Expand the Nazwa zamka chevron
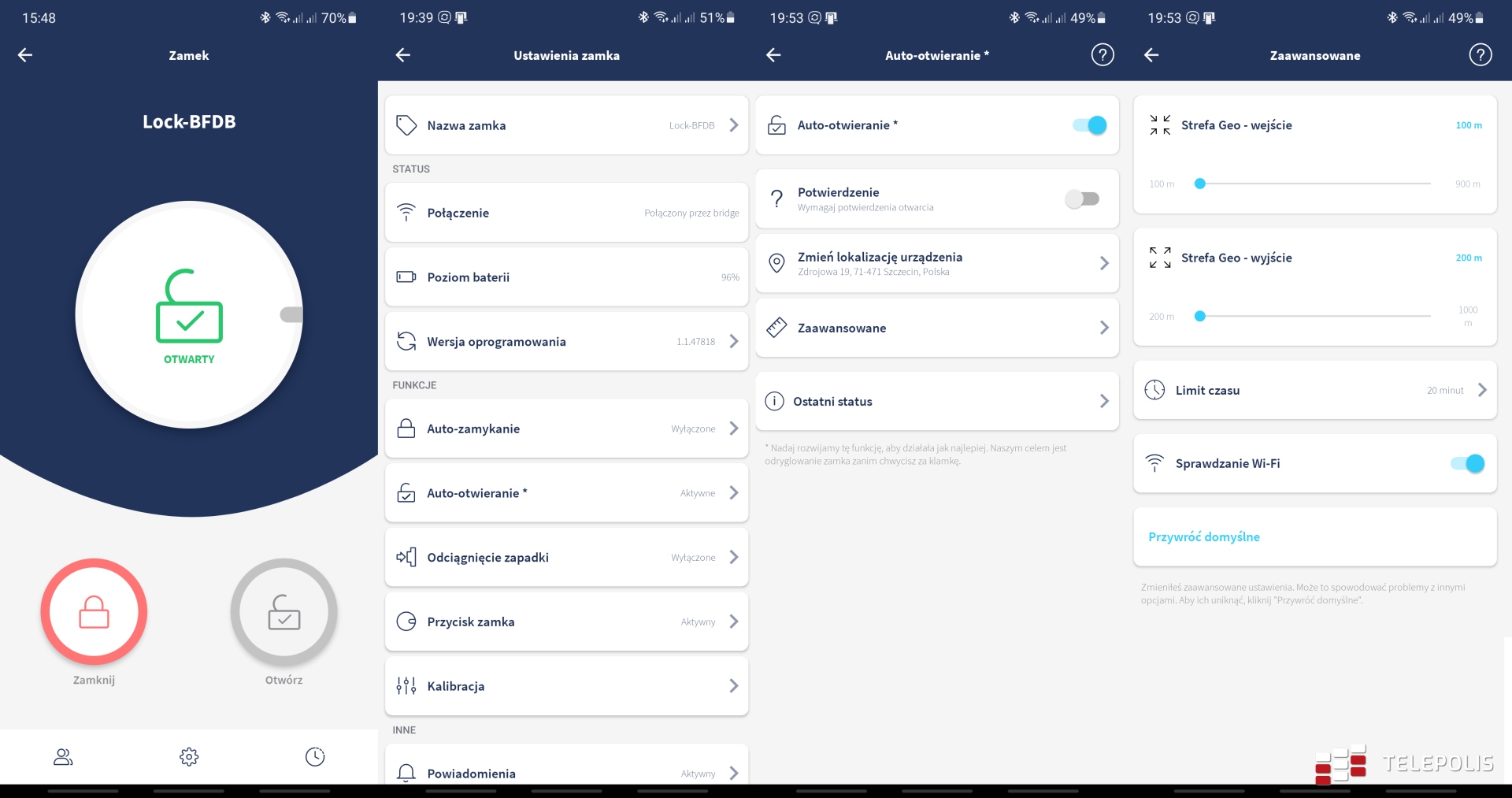Image resolution: width=1512 pixels, height=798 pixels. coord(734,125)
